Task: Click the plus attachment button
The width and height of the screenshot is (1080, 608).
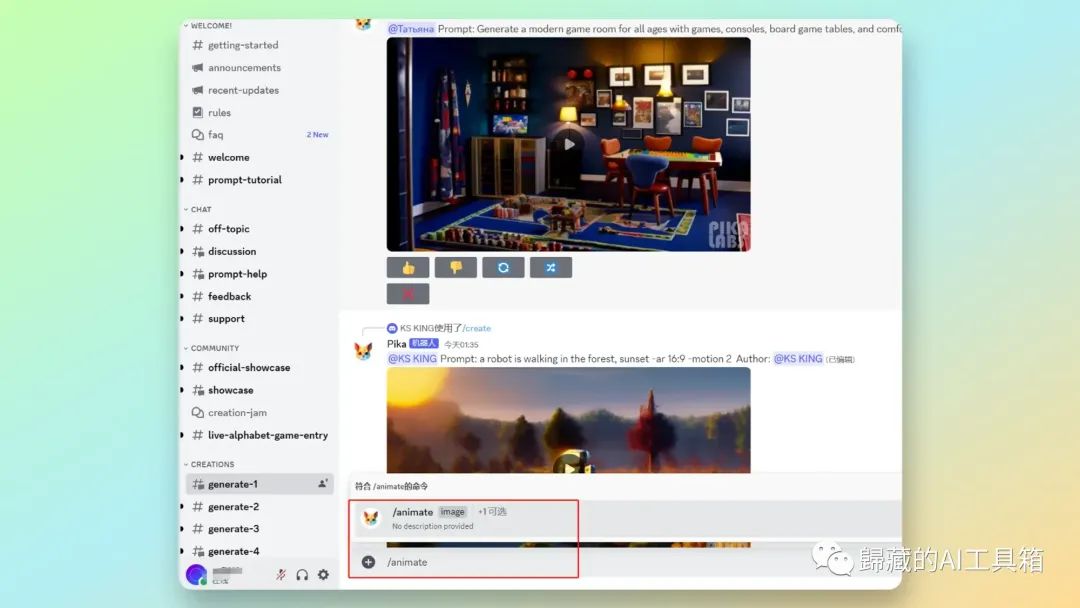Action: 368,562
